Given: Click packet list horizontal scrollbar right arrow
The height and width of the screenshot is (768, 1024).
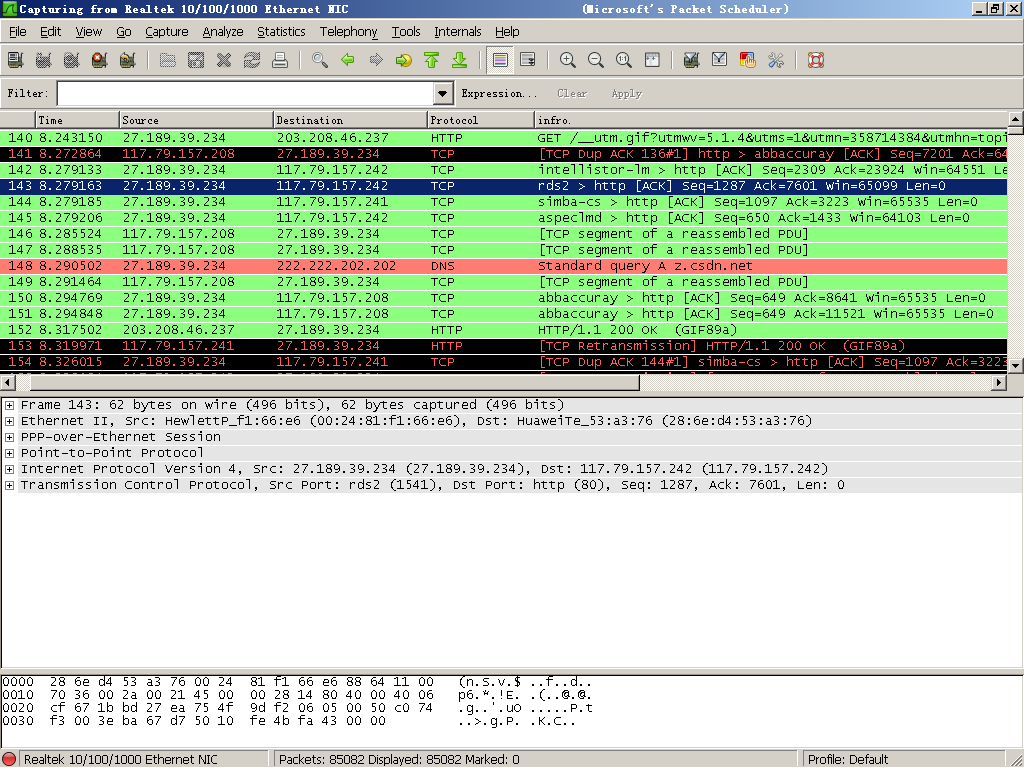Looking at the screenshot, I should 999,382.
